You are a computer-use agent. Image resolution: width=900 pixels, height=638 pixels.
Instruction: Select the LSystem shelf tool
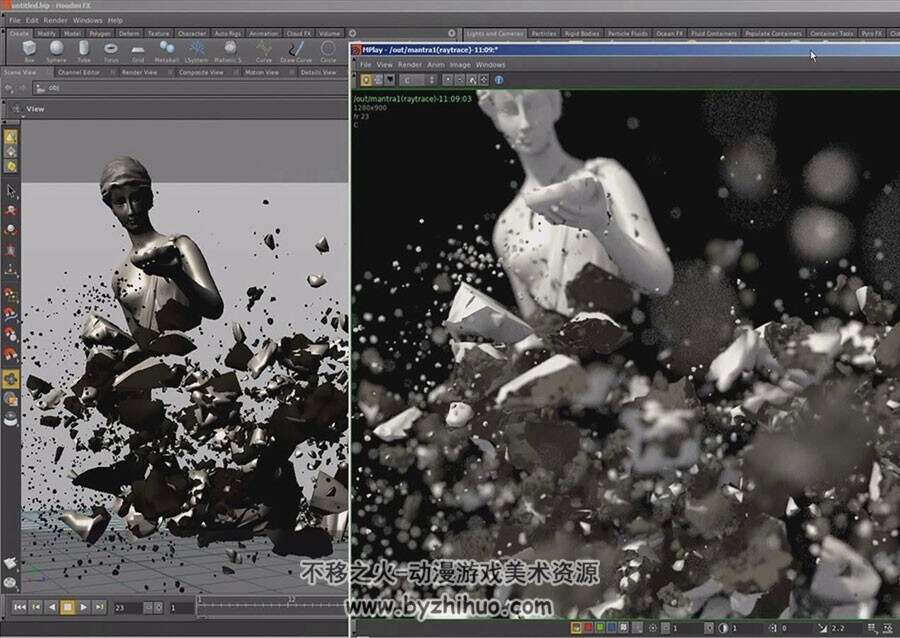pos(197,51)
